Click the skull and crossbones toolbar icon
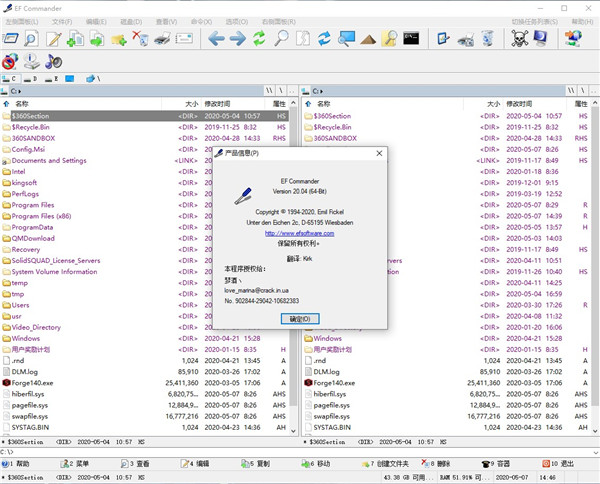600x484 pixels. [x=519, y=39]
